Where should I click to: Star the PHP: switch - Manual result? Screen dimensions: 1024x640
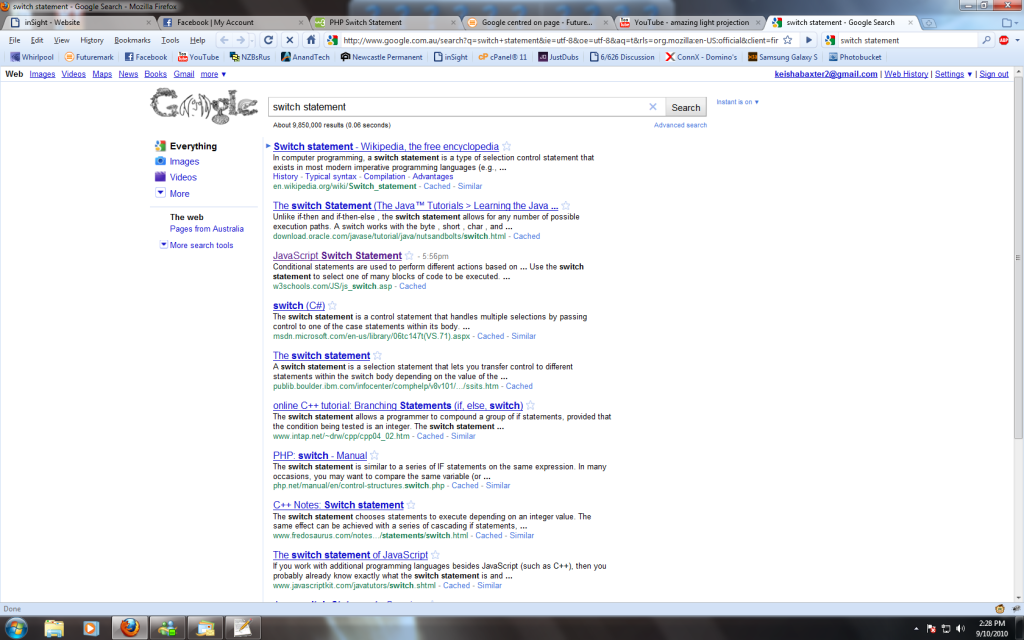coord(374,455)
